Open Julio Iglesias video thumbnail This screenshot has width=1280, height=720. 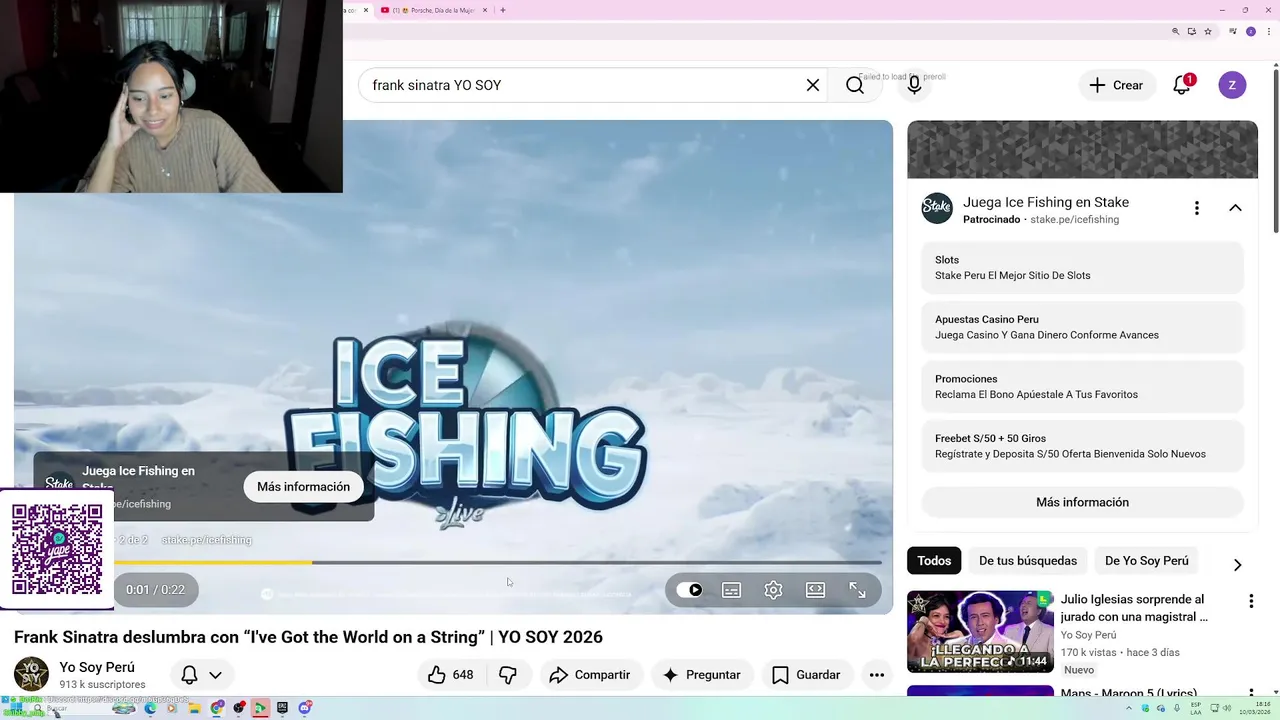point(980,632)
